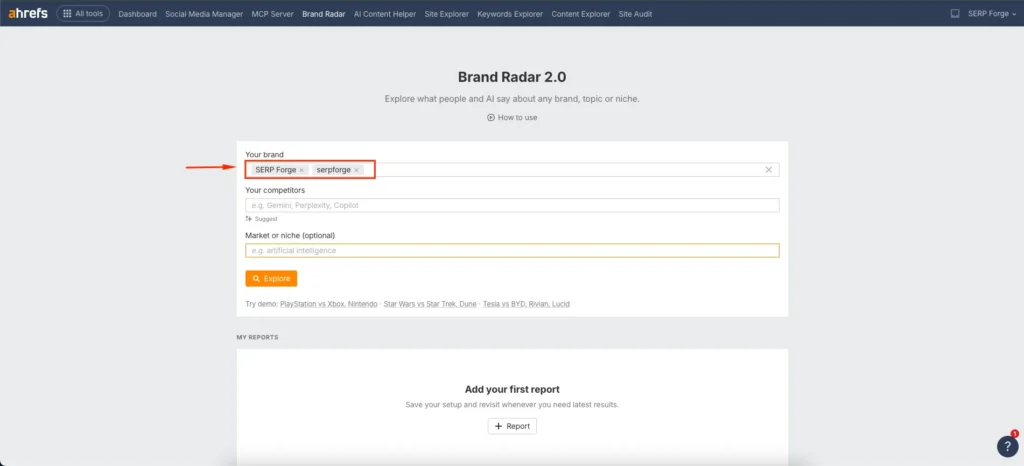
Task: Remove the serpforge brand tag
Action: pos(356,170)
